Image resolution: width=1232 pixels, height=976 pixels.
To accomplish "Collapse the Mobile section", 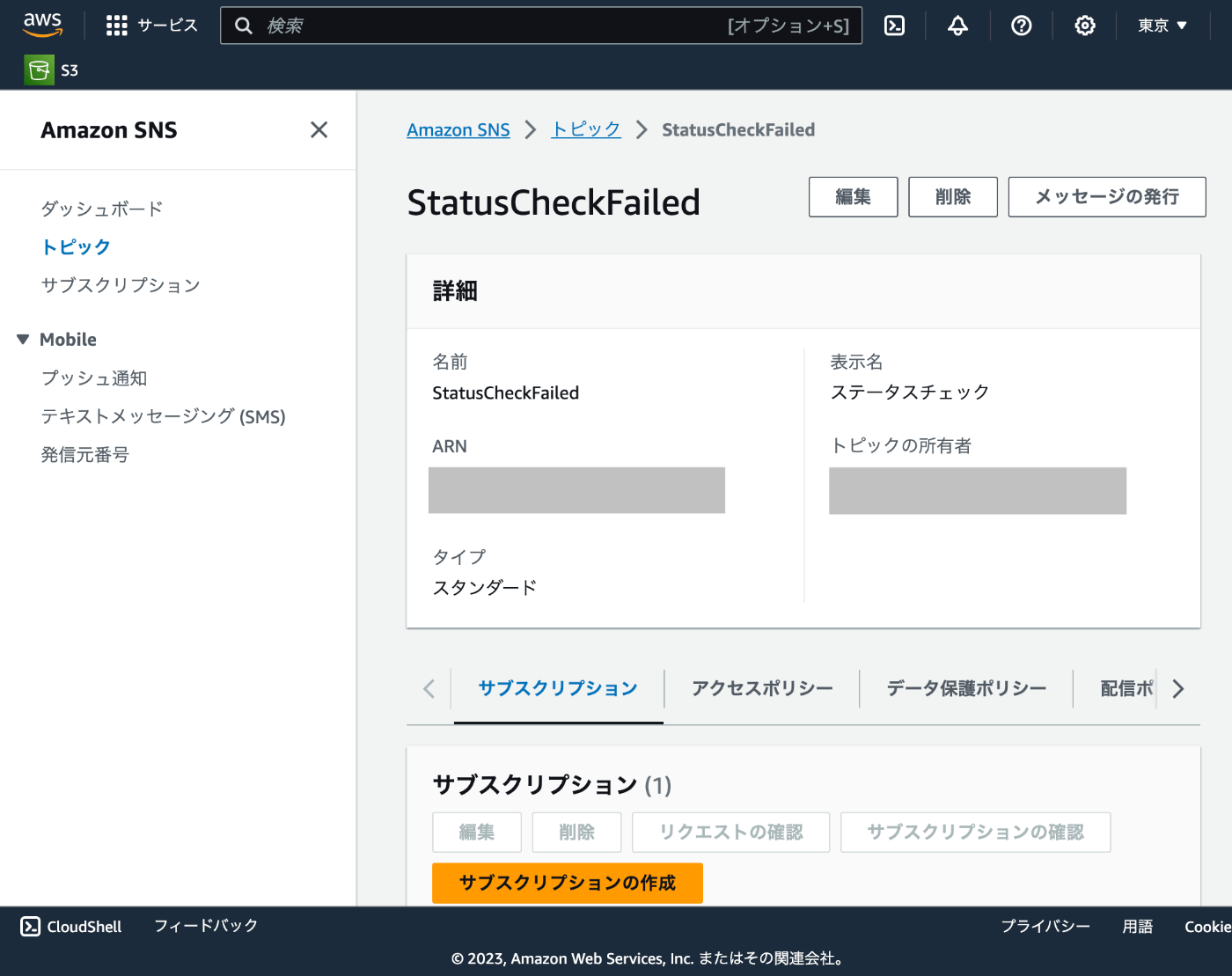I will coord(23,340).
